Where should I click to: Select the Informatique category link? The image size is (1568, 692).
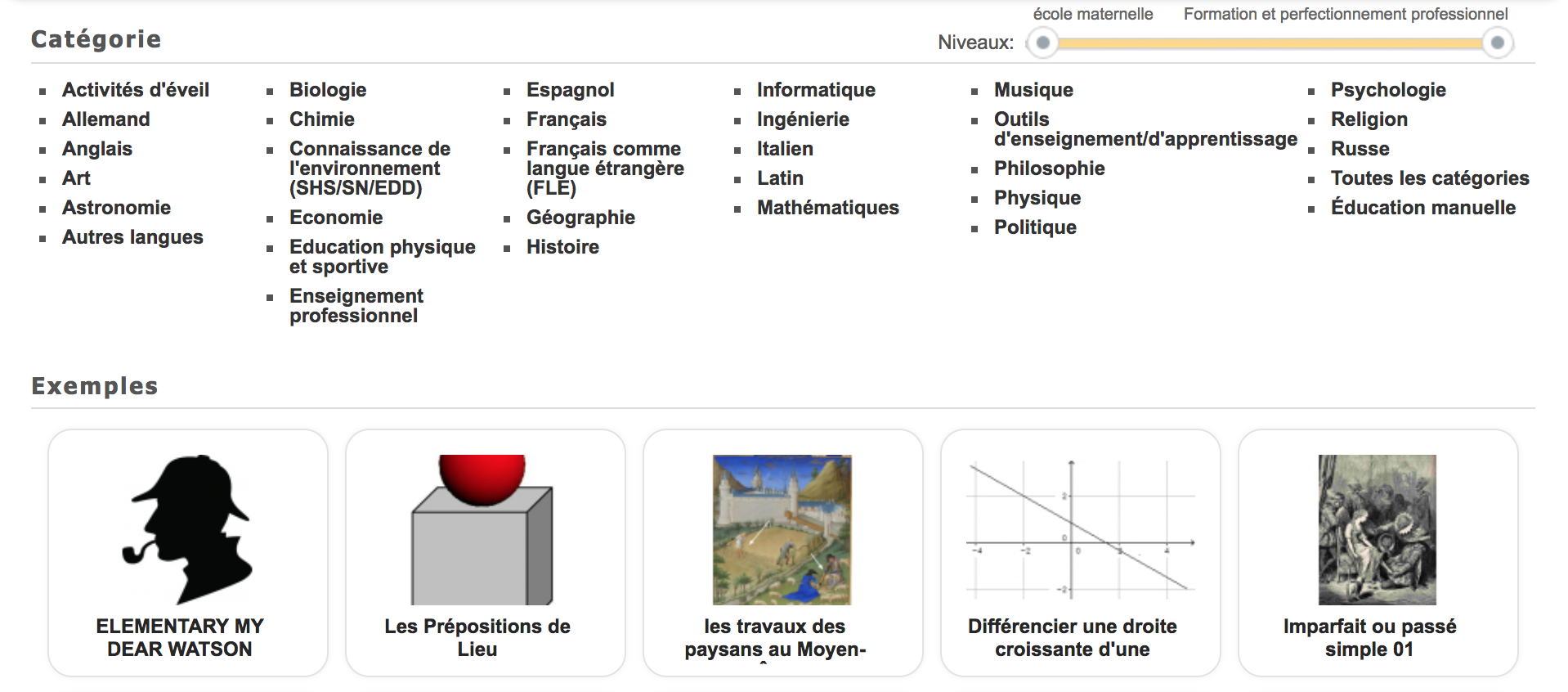click(815, 90)
